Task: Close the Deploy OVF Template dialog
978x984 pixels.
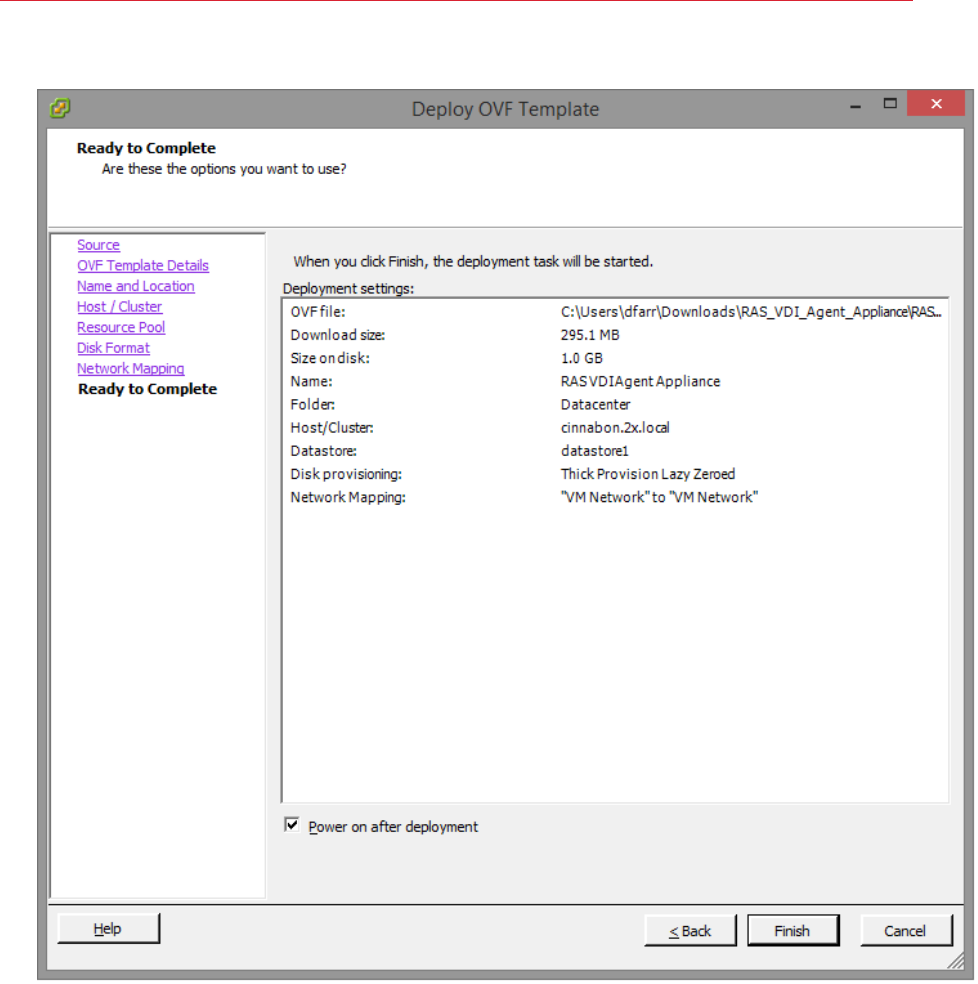Action: [x=935, y=104]
